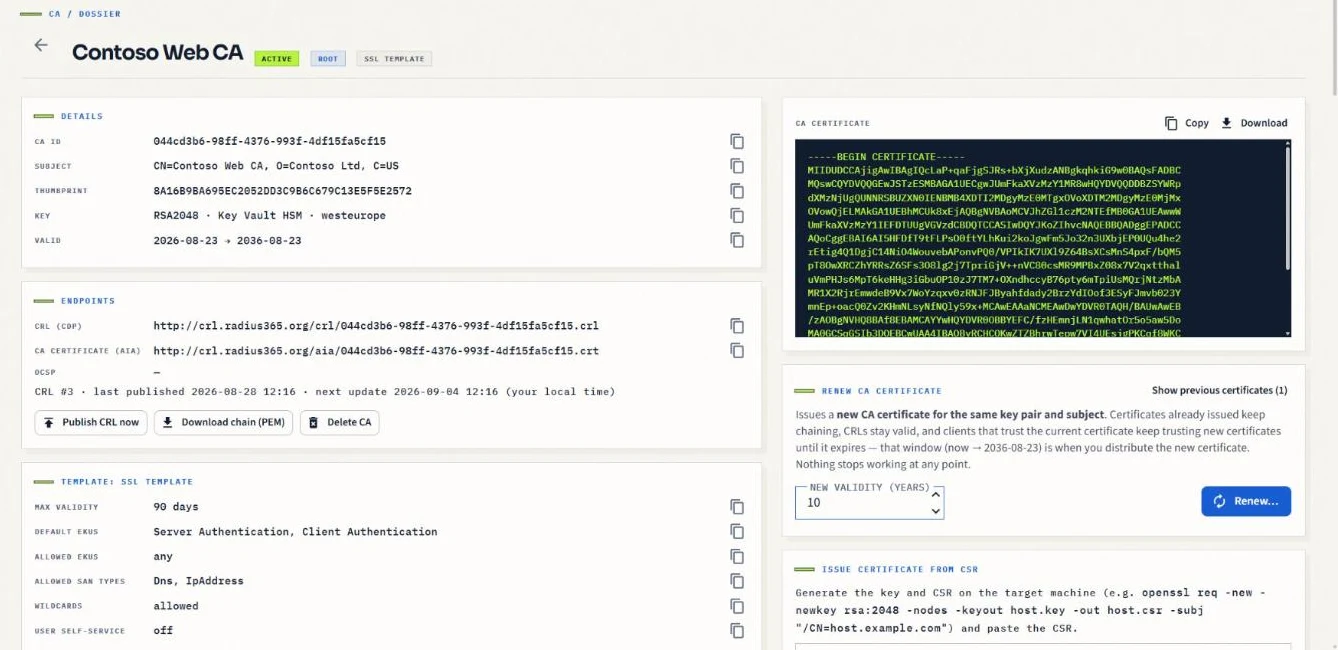Delete CA button

340,422
